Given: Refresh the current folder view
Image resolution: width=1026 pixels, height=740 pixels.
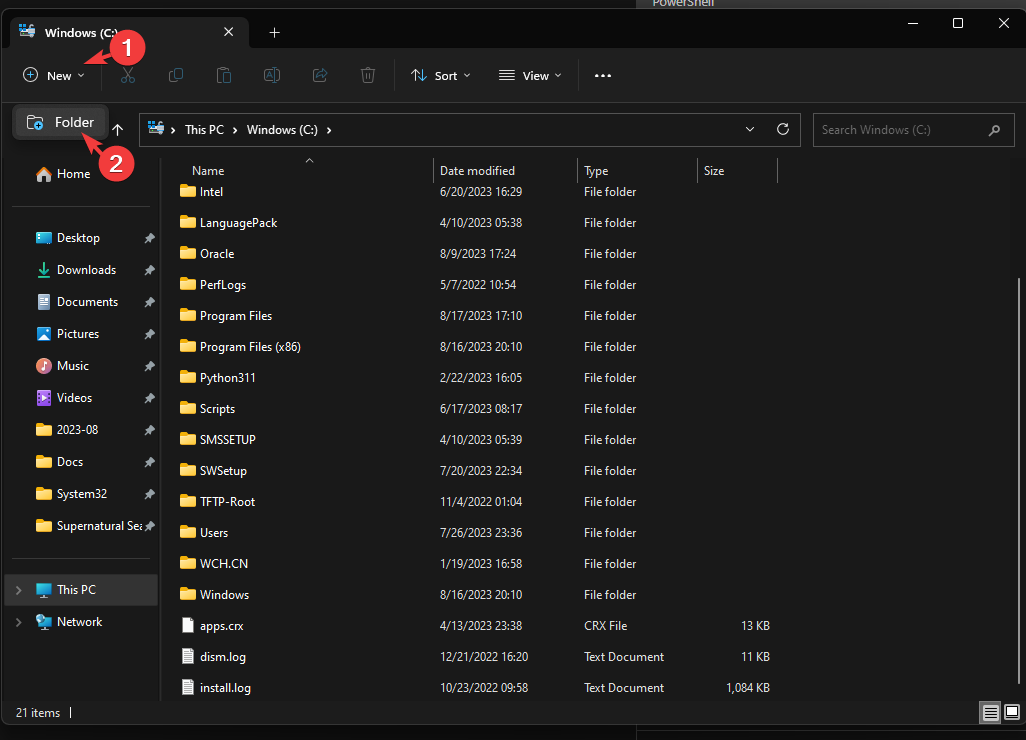Looking at the screenshot, I should pos(783,129).
